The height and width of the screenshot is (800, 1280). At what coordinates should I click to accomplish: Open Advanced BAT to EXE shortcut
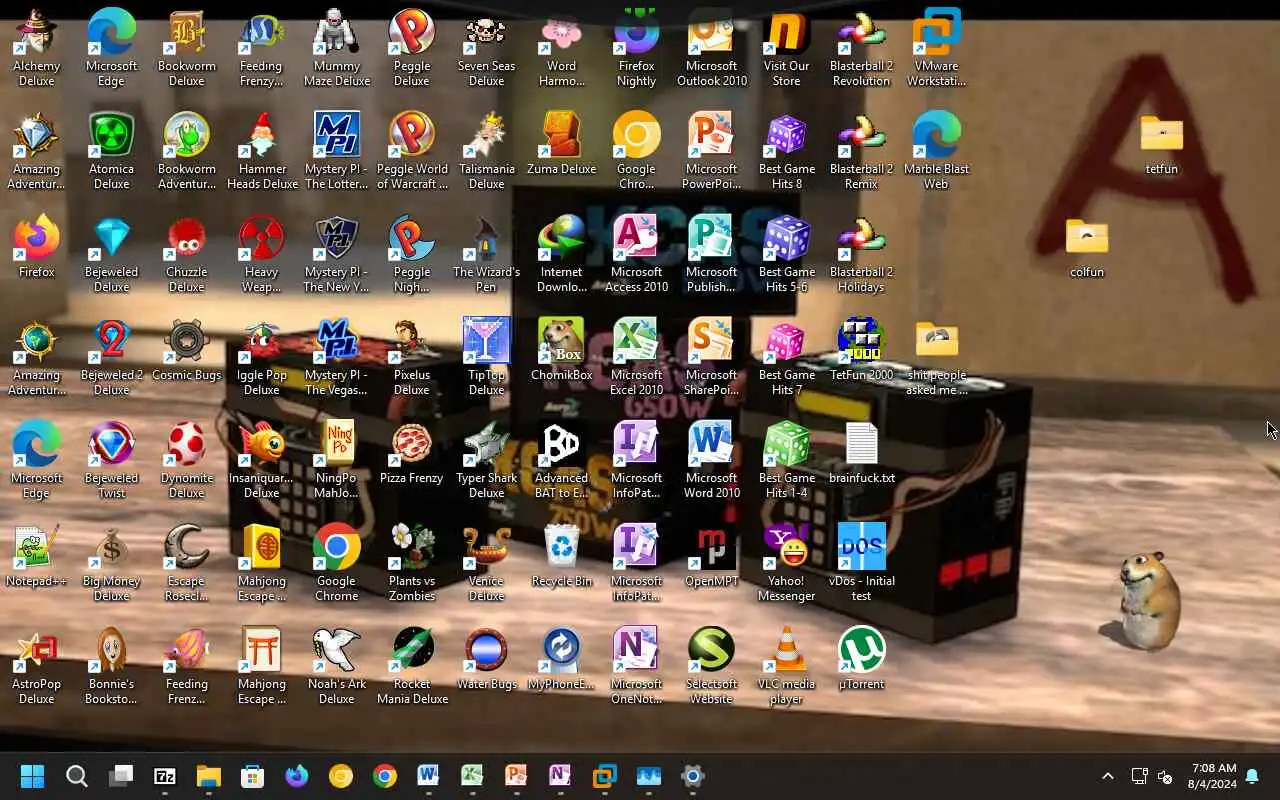tap(561, 460)
